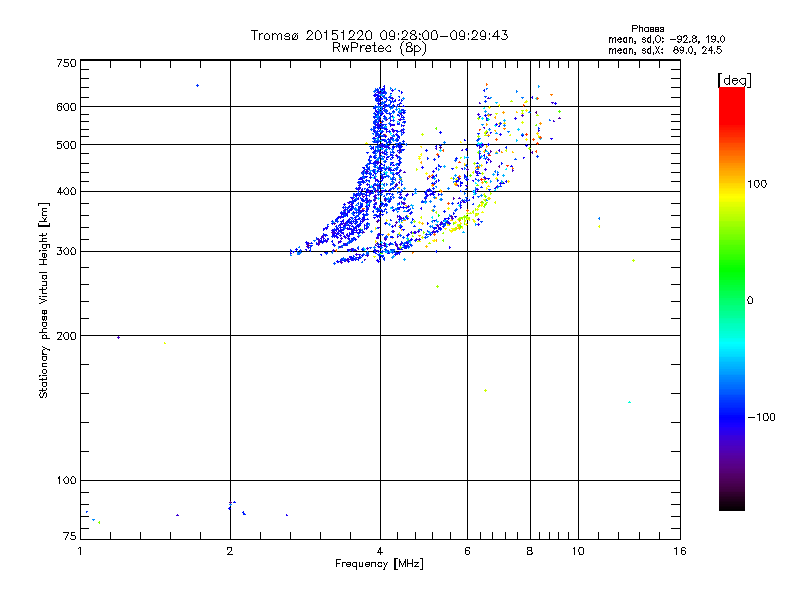Screen dimensions: 800x600
Task: Click the x-axis '6' tick label
Action: pos(467,551)
